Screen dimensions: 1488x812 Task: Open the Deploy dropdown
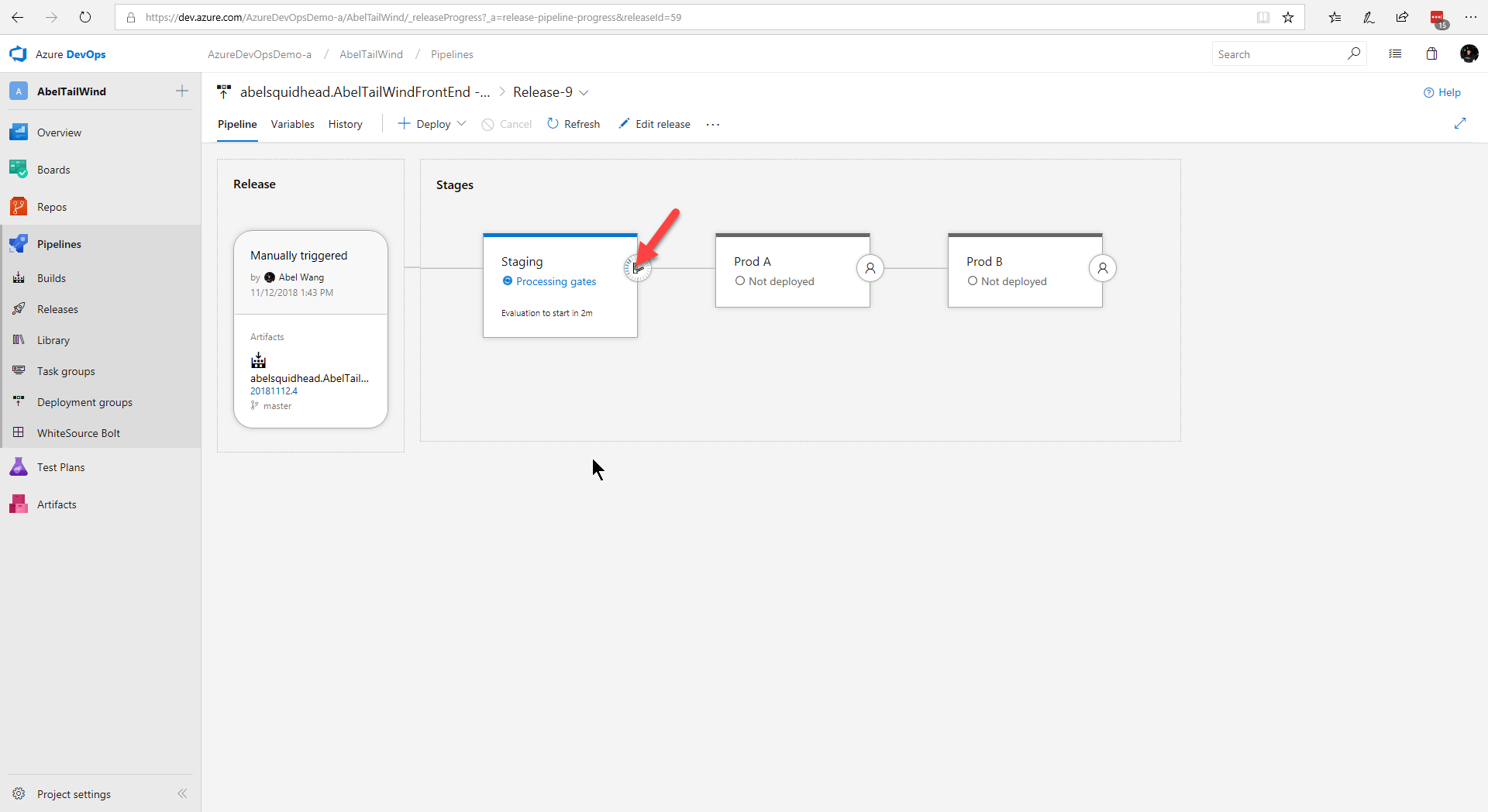(432, 124)
